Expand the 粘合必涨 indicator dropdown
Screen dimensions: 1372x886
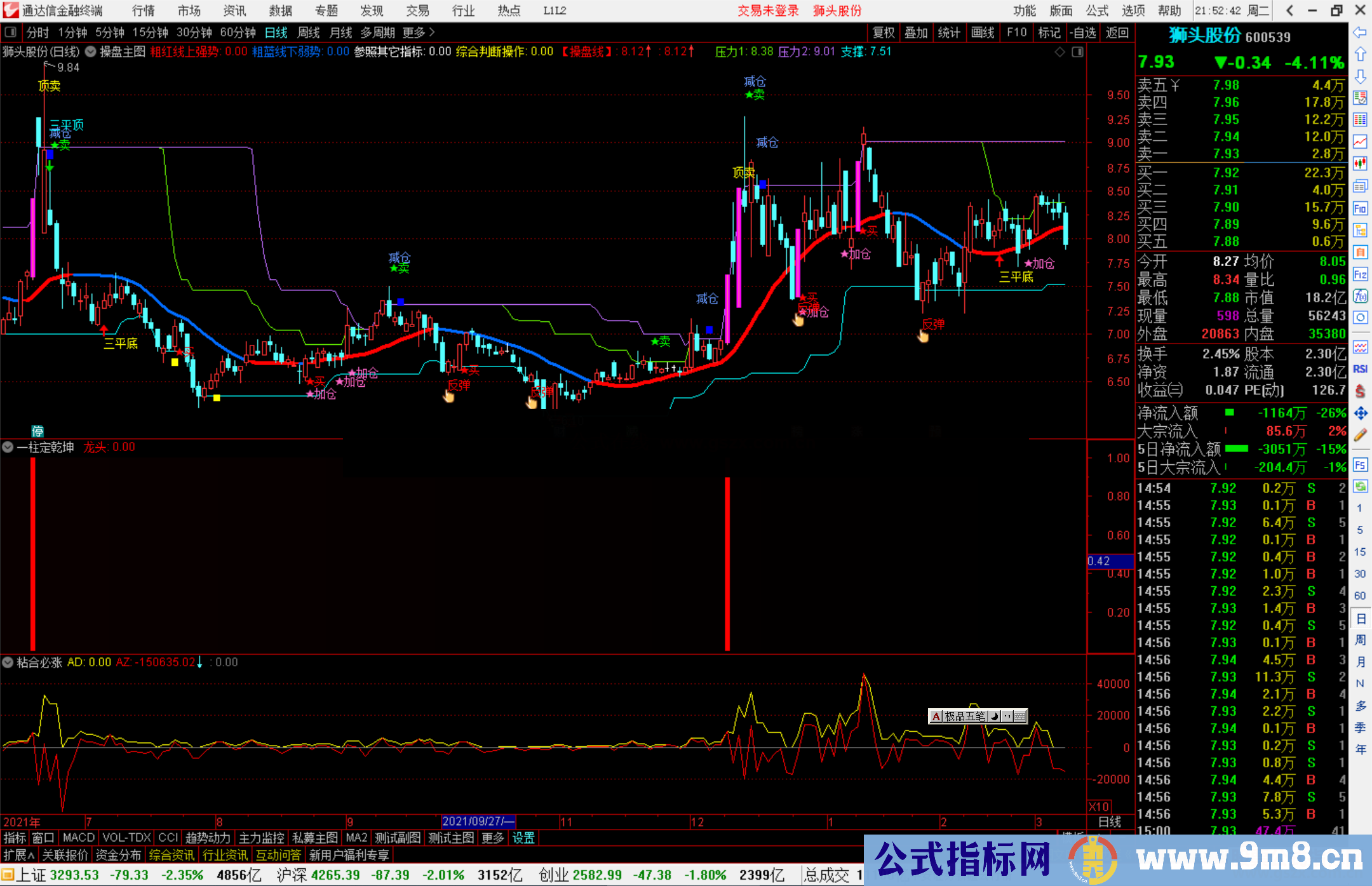(8, 662)
